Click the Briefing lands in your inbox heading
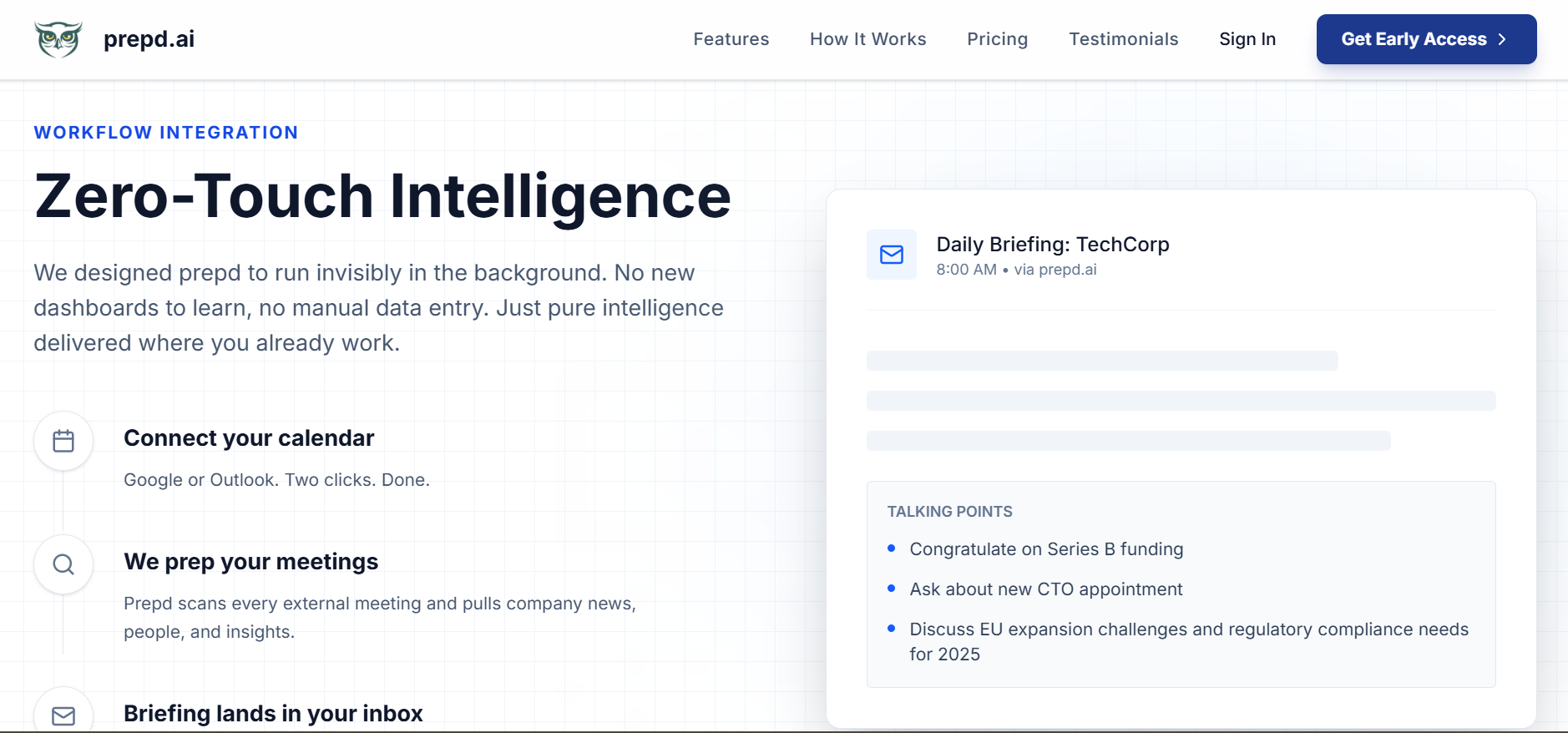 pyautogui.click(x=273, y=714)
